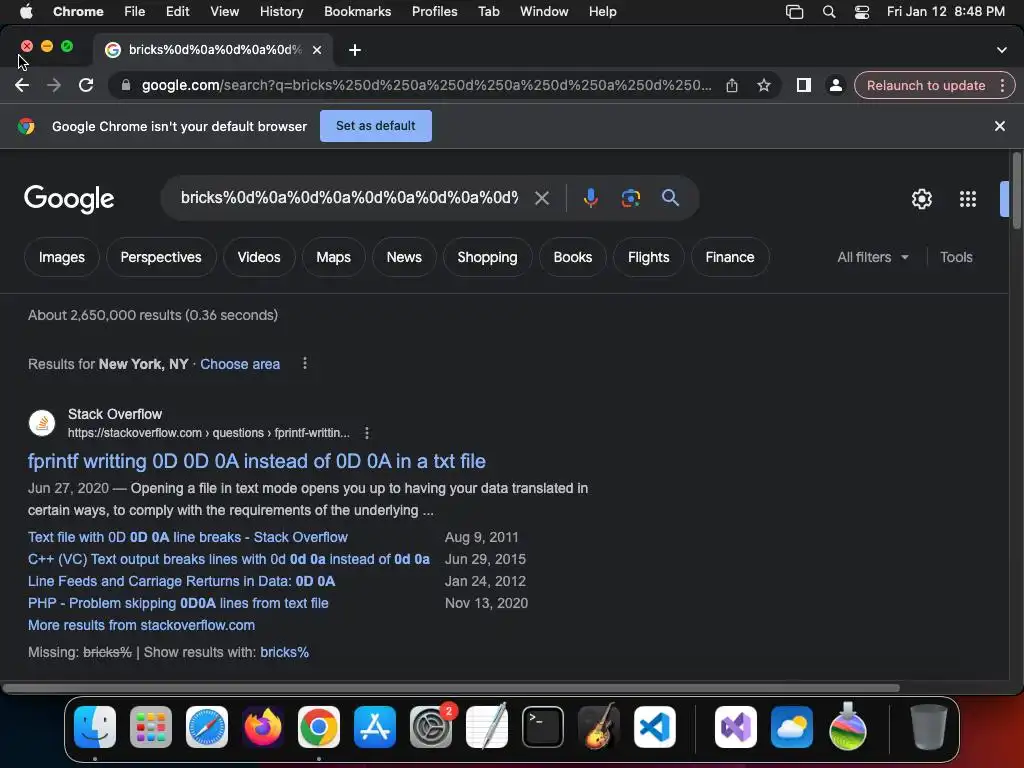Screen dimensions: 1024x768
Task: Open Tools search options
Action: [x=956, y=257]
